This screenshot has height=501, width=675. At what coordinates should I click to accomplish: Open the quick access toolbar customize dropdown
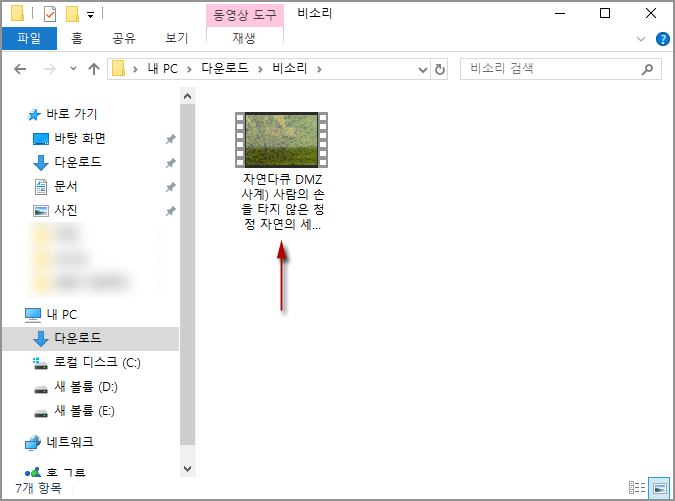click(x=90, y=15)
